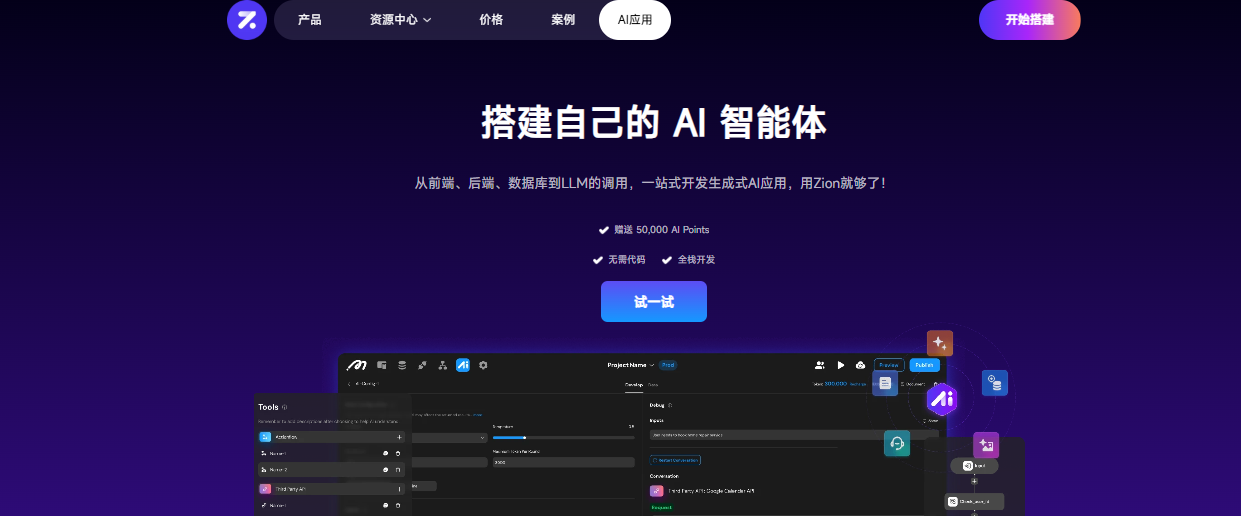Click the floating database-plus icon tile

tap(995, 383)
